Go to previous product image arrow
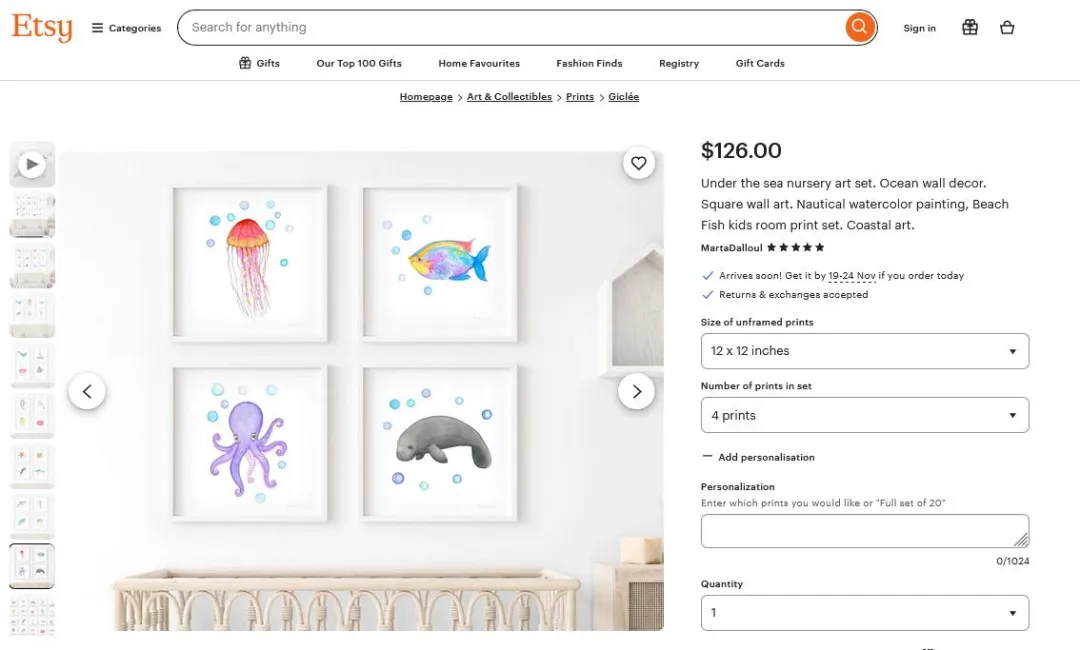 [87, 391]
